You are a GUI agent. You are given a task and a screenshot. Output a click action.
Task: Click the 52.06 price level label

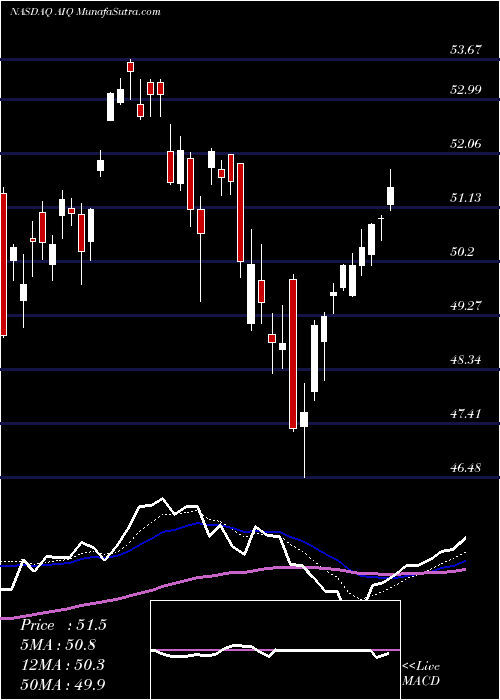click(x=465, y=144)
